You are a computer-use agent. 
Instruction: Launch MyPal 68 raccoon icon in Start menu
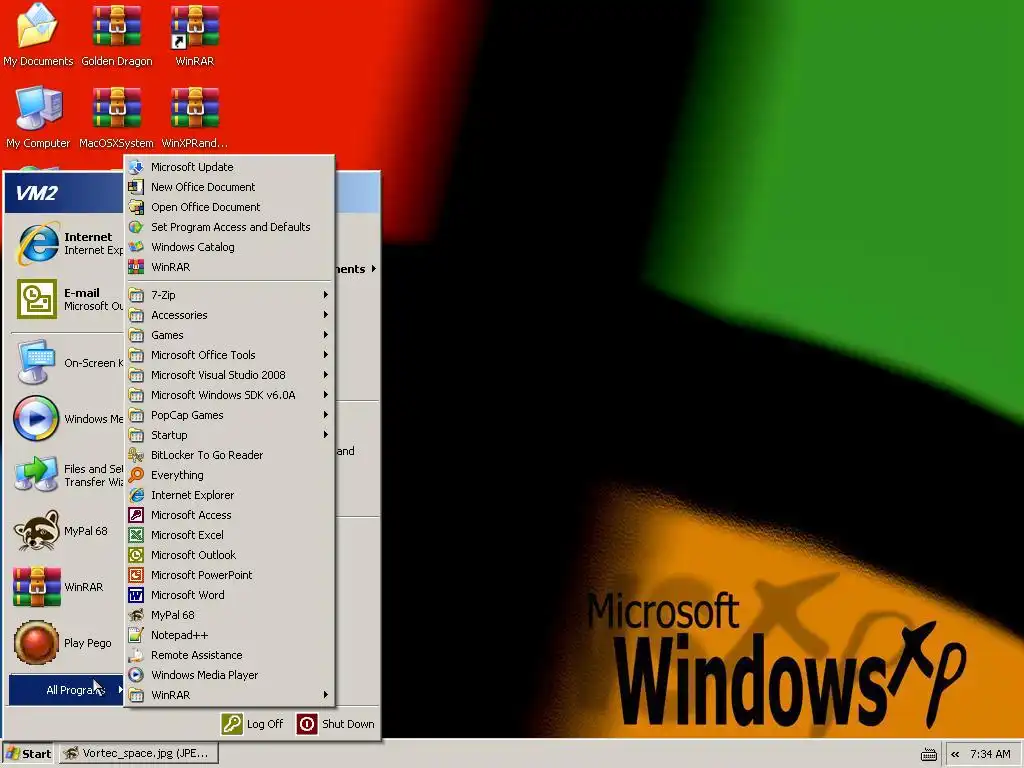(x=68, y=531)
